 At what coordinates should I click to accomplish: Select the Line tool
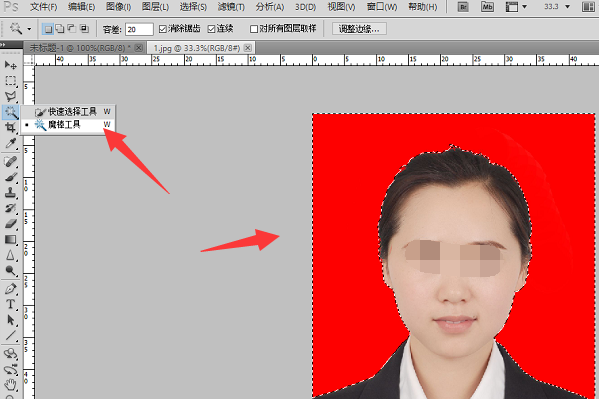point(10,336)
